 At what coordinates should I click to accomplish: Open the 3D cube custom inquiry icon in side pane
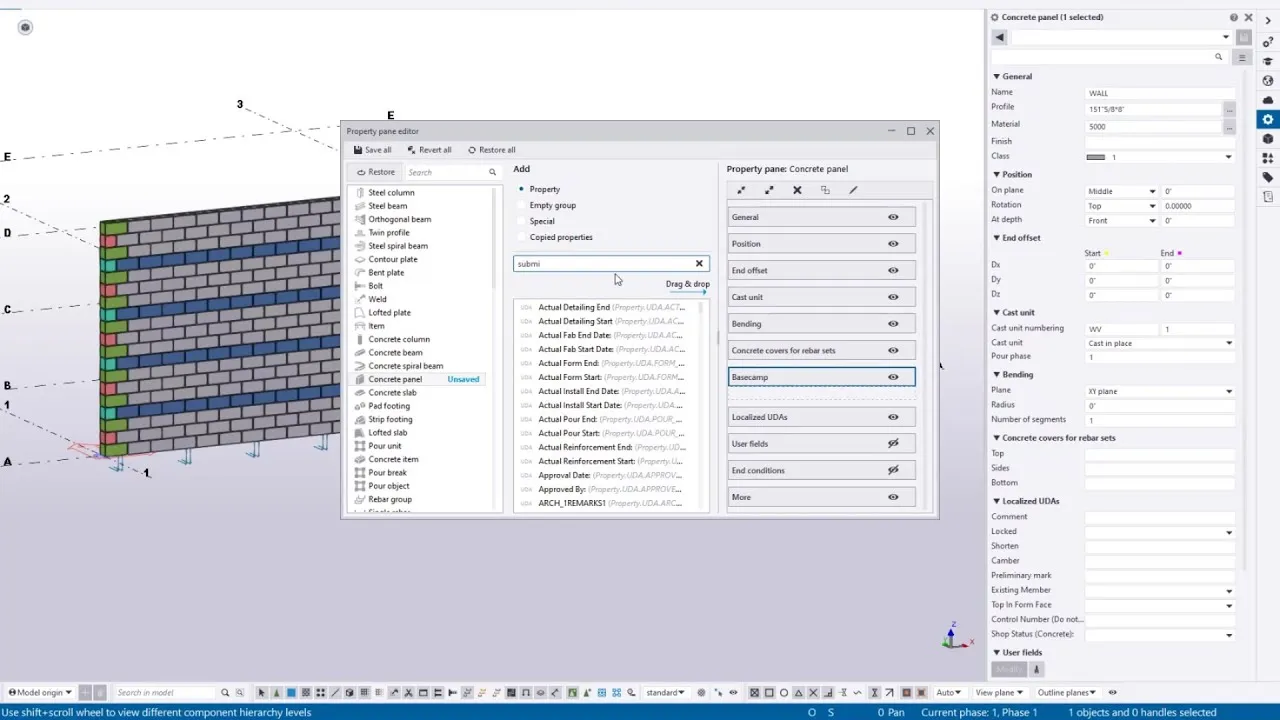1268,139
